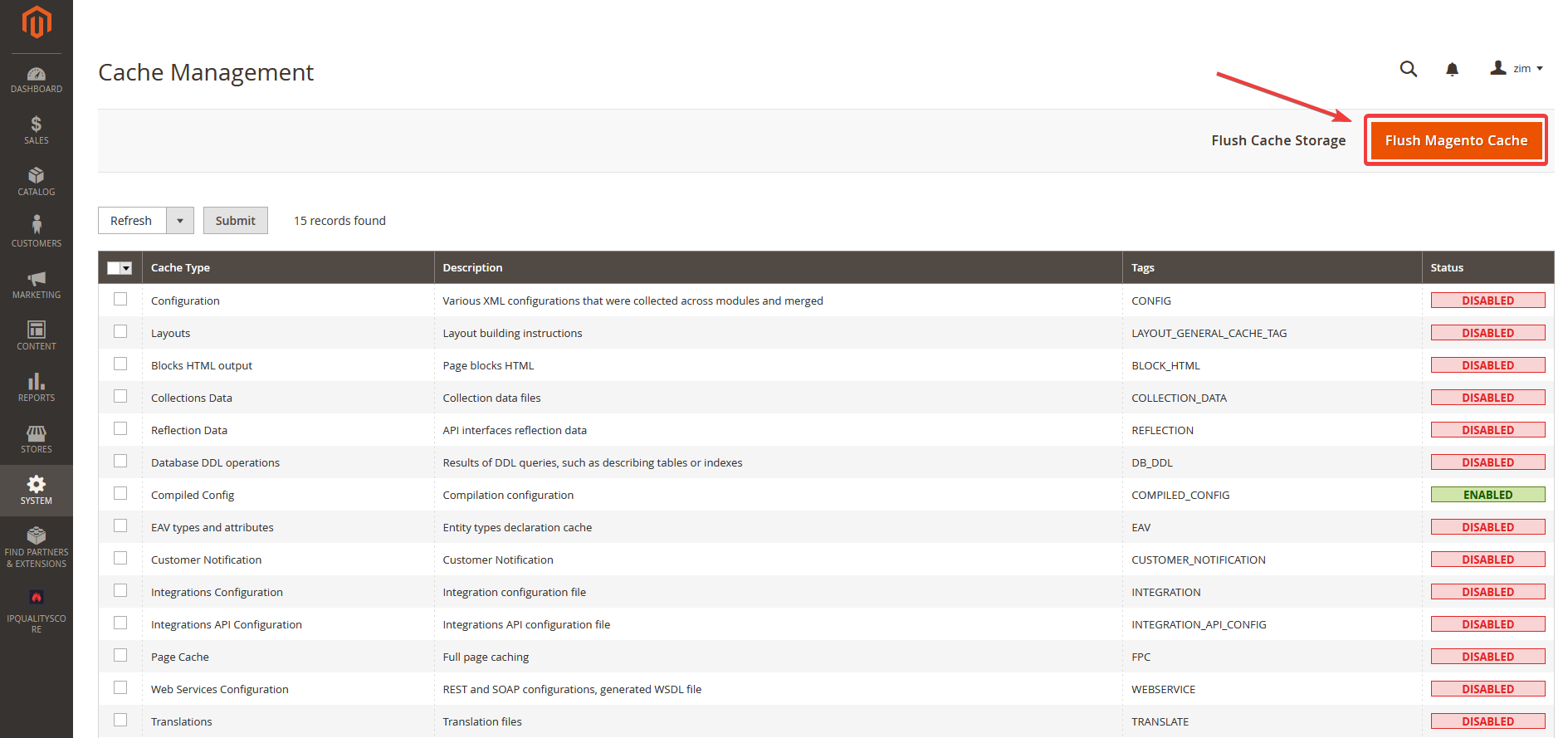Click ENABLED status of Compiled Config

[1487, 495]
